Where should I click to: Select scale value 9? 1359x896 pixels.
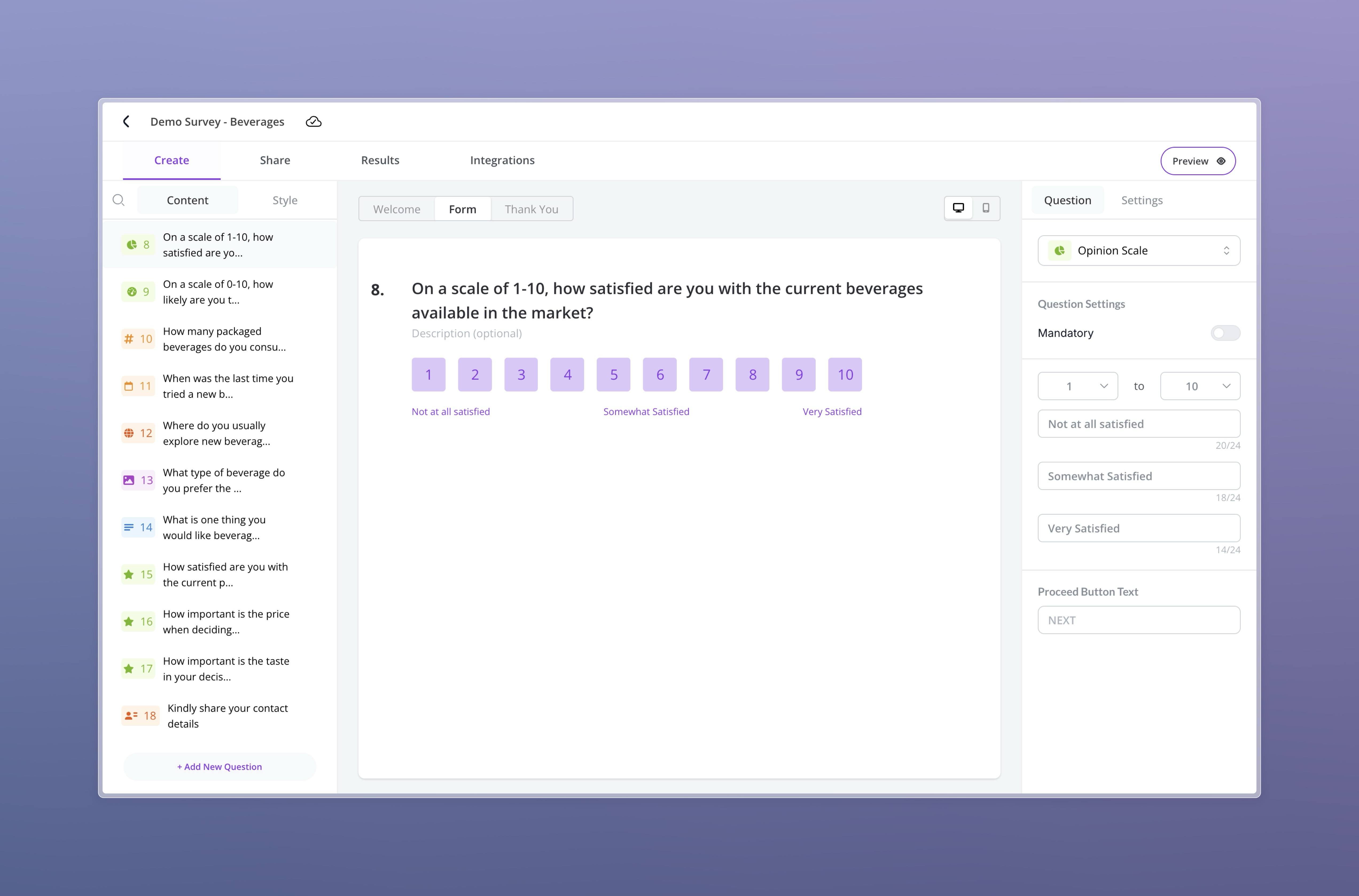click(x=799, y=375)
